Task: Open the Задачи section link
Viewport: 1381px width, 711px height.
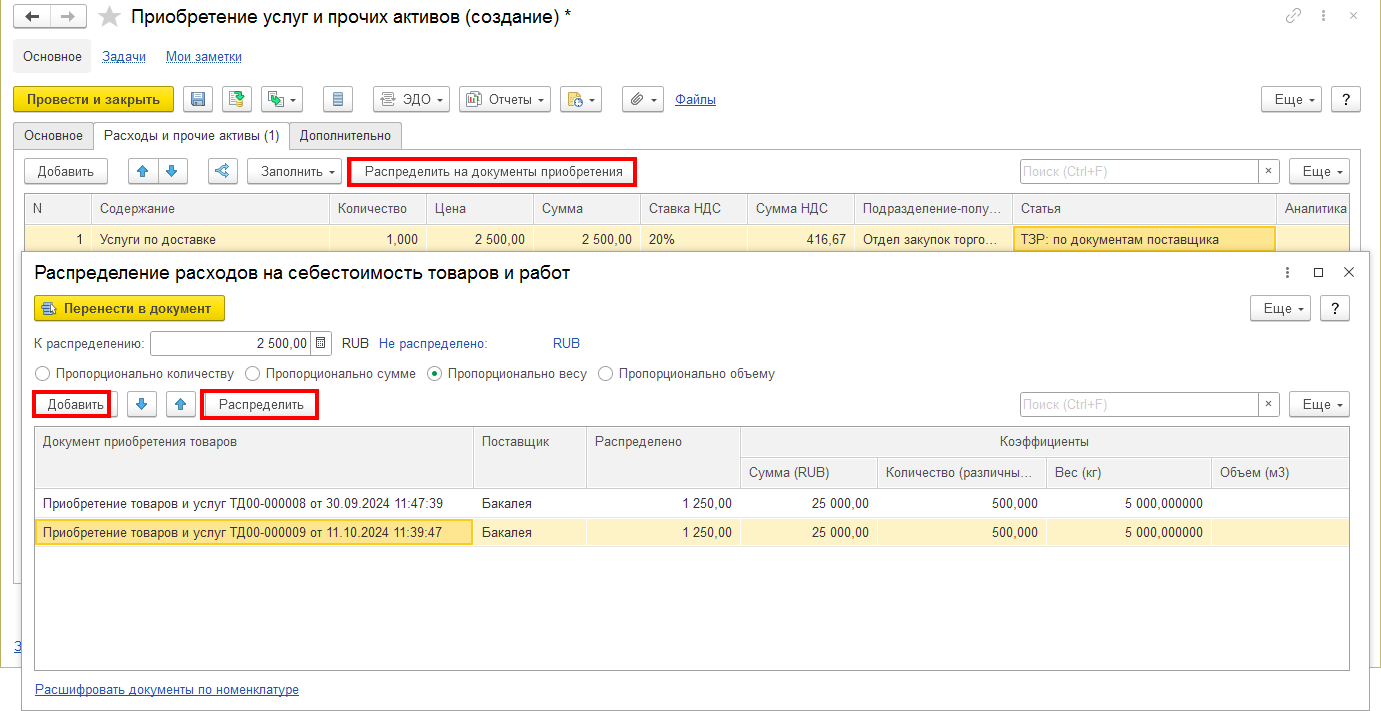Action: point(124,57)
